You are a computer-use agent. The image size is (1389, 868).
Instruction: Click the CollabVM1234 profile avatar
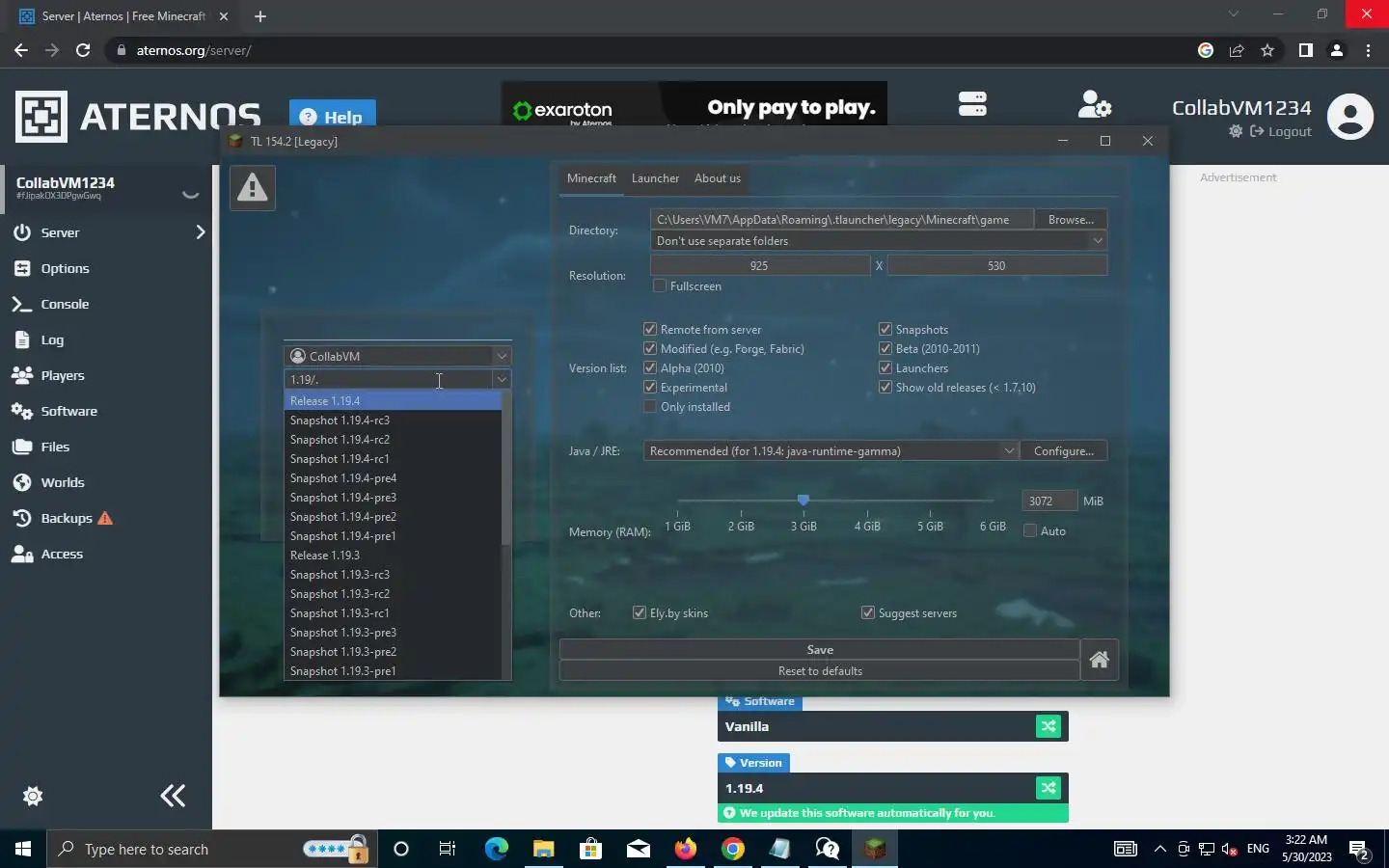(1350, 117)
